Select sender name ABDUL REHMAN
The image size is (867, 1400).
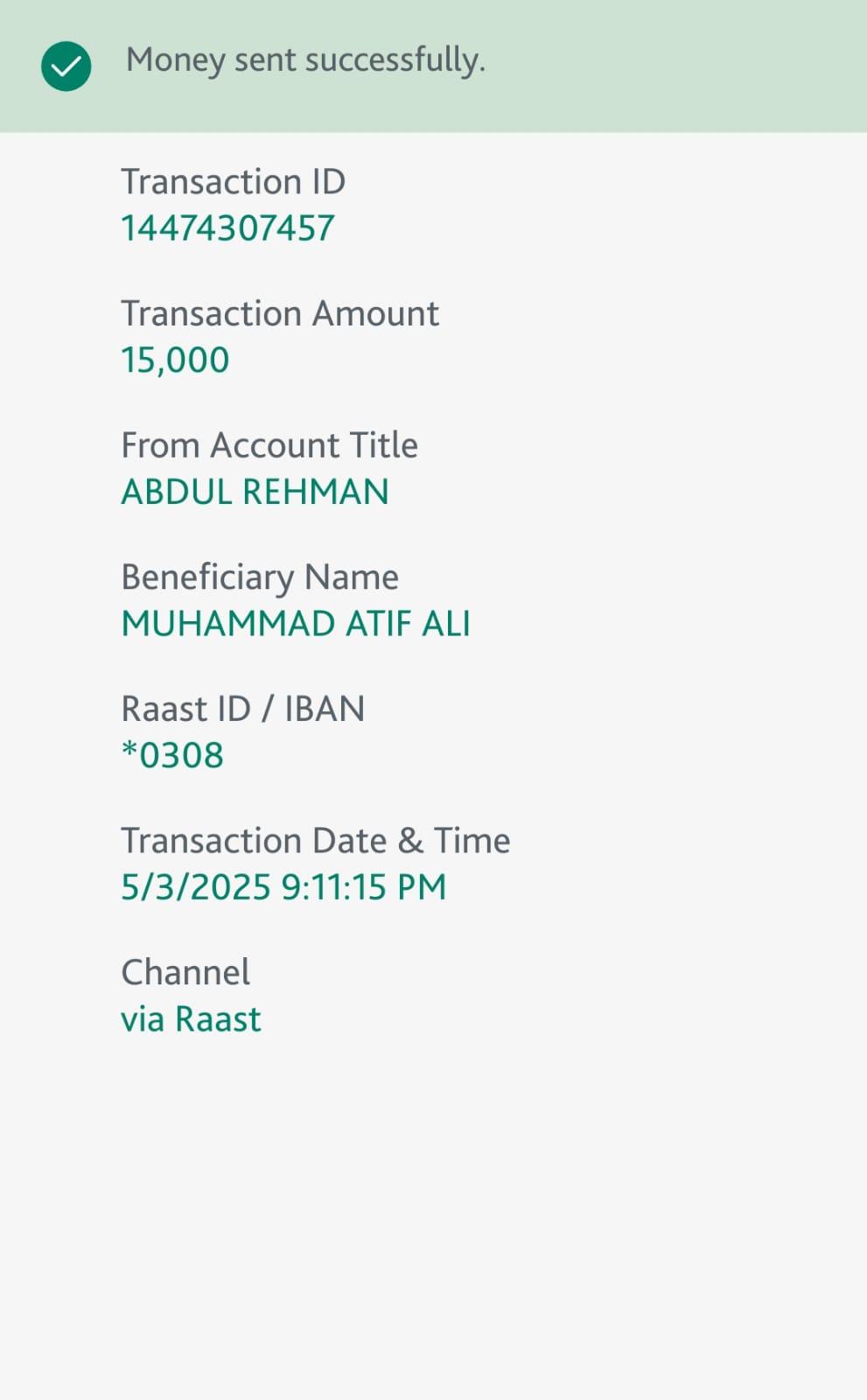[x=255, y=492]
